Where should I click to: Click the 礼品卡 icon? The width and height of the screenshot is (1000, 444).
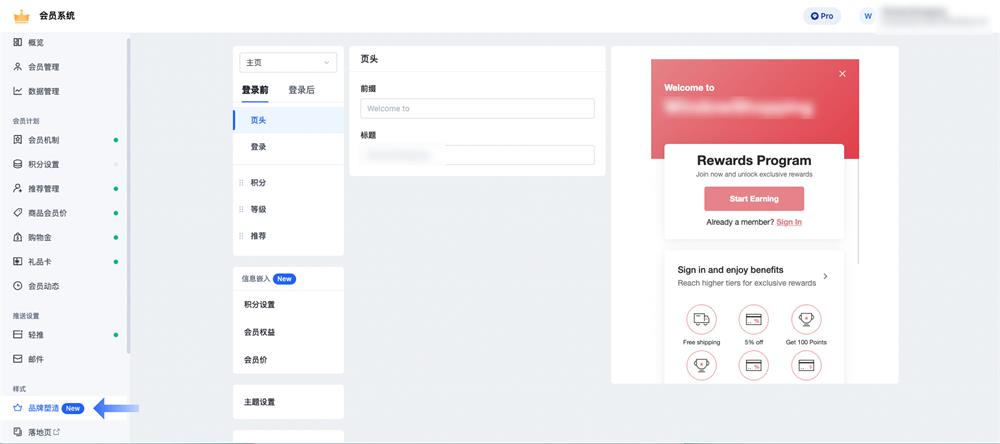(x=18, y=261)
